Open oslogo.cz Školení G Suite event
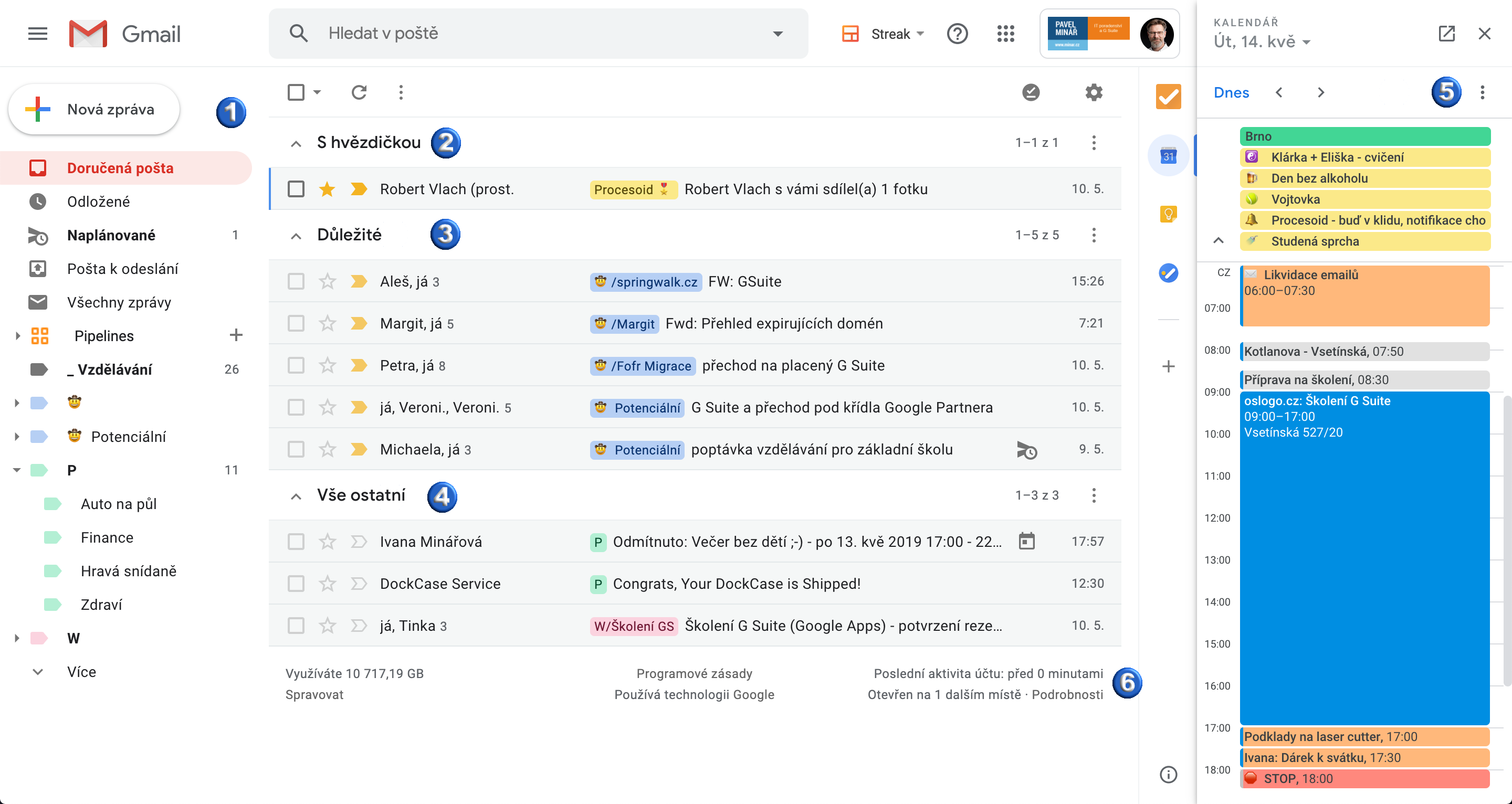 (1364, 557)
